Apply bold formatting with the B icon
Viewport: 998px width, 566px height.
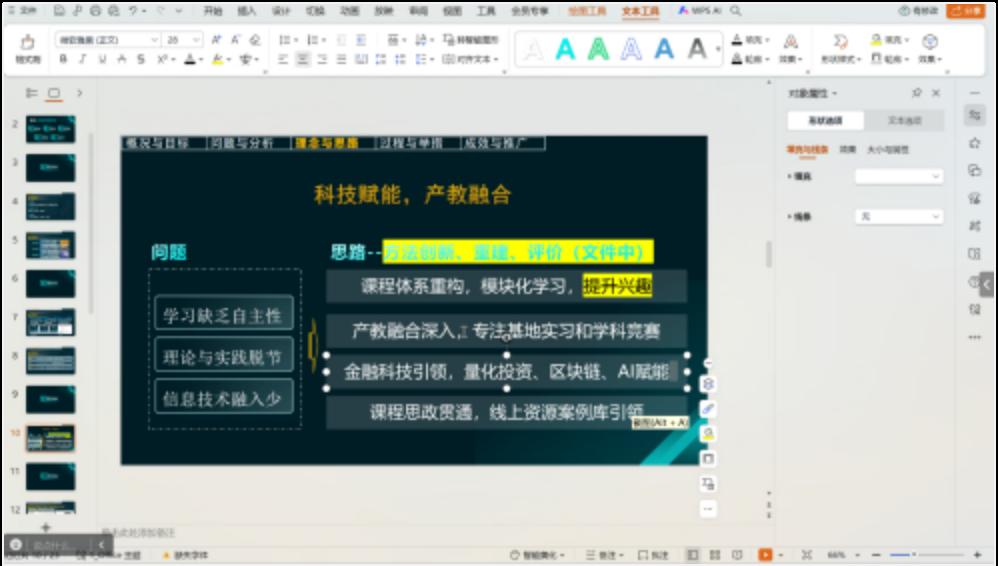pos(63,60)
